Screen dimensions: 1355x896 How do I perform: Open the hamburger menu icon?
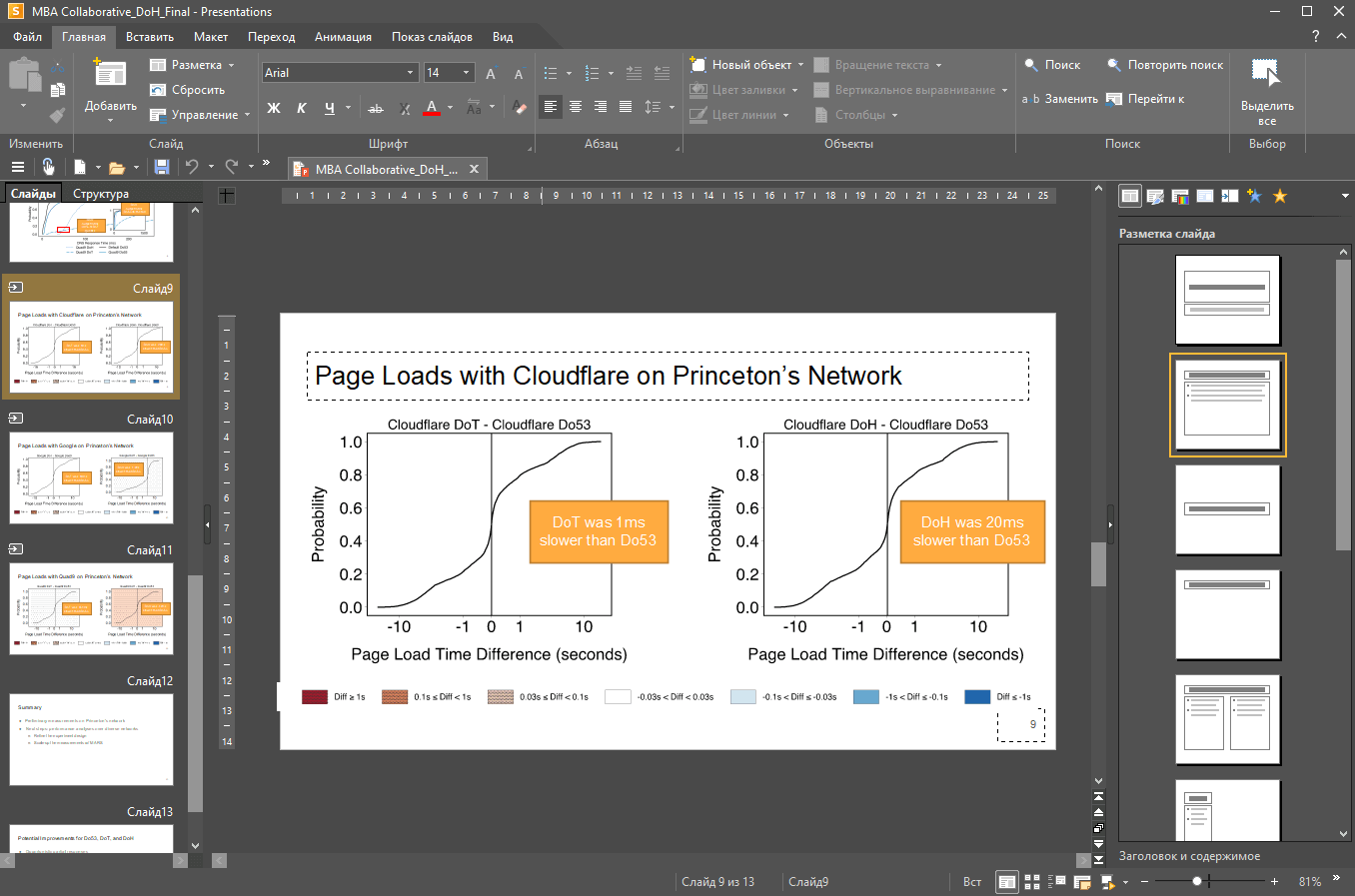[x=17, y=167]
